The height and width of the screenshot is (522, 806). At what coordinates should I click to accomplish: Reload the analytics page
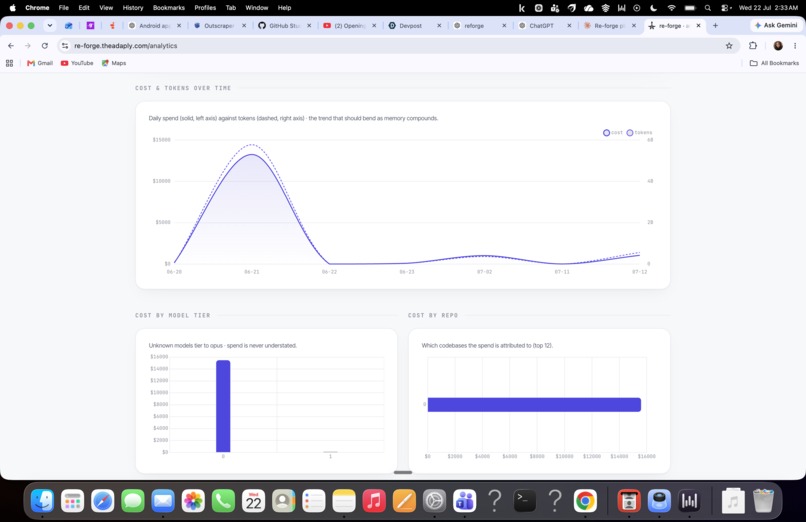[45, 46]
